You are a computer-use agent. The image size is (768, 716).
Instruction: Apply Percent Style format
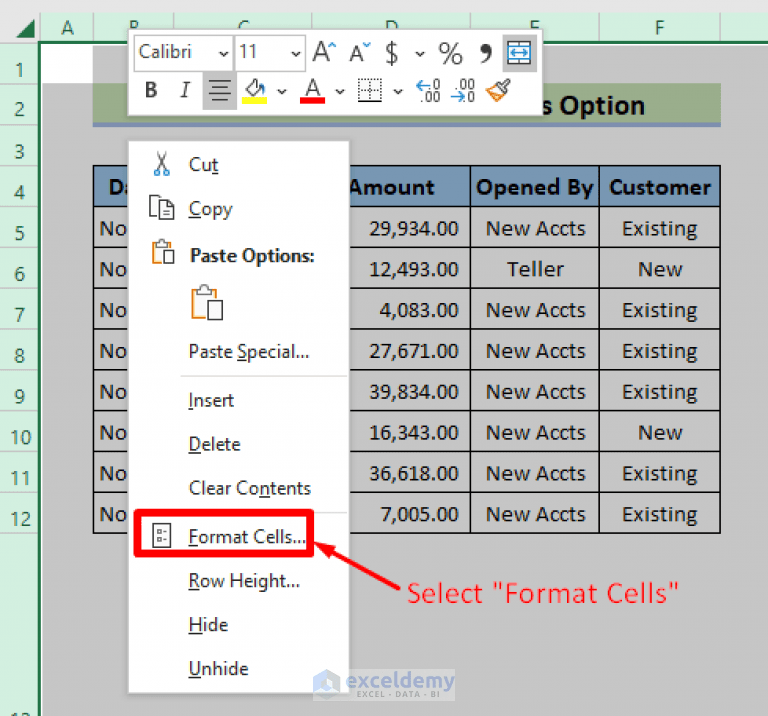tap(450, 53)
